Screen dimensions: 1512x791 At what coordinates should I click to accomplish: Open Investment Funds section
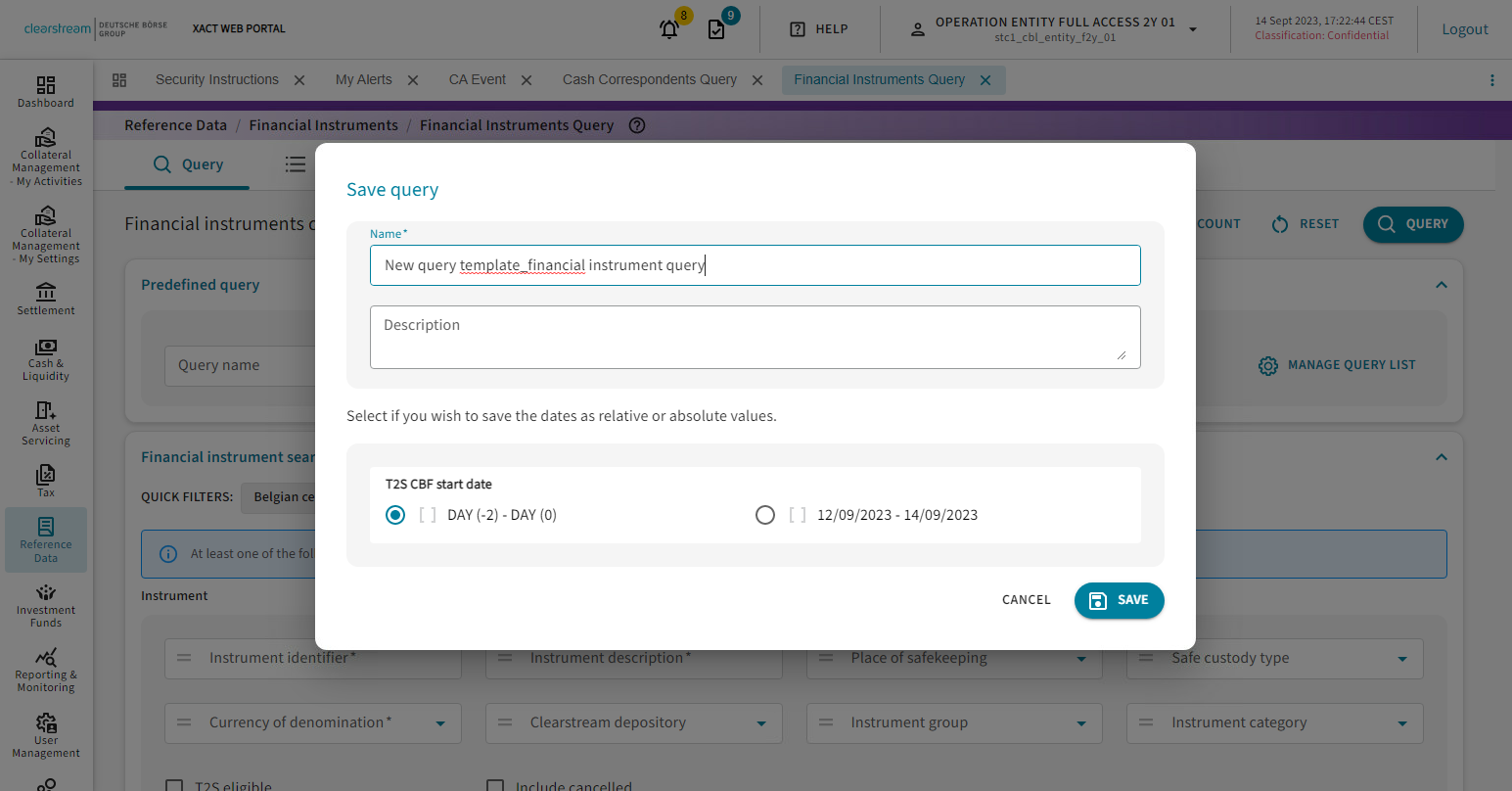pyautogui.click(x=46, y=605)
